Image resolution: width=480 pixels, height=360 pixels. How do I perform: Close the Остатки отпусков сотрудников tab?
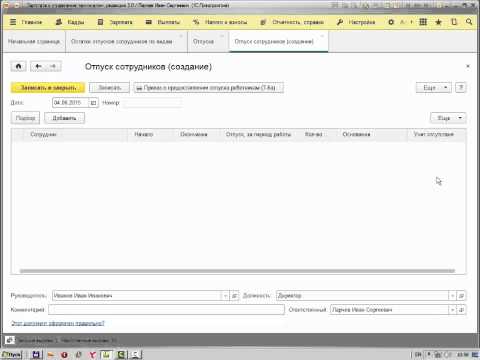pyautogui.click(x=181, y=36)
